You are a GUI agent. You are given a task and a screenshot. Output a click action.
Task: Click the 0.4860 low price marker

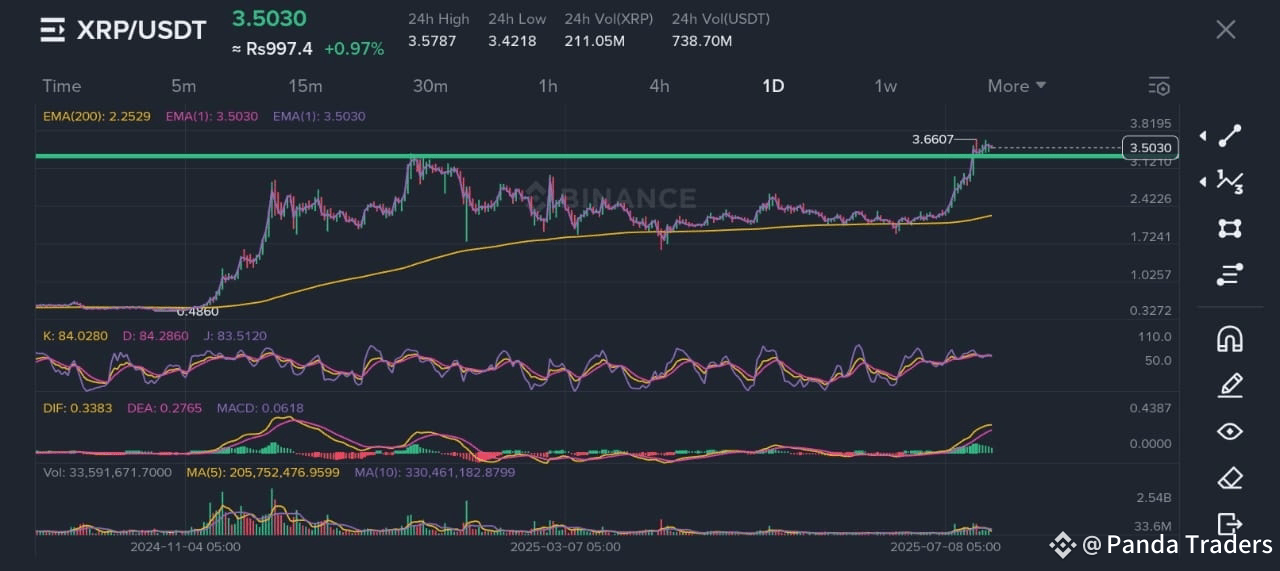coord(197,312)
